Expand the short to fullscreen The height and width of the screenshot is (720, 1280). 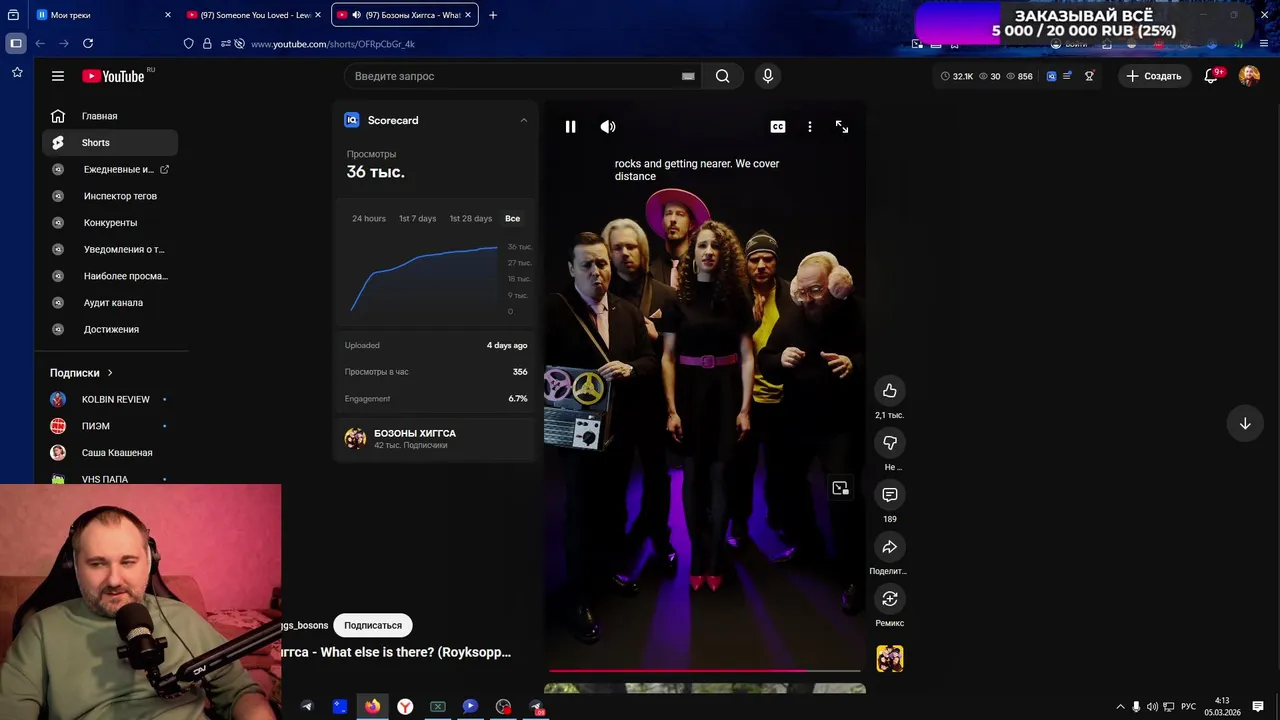point(842,127)
